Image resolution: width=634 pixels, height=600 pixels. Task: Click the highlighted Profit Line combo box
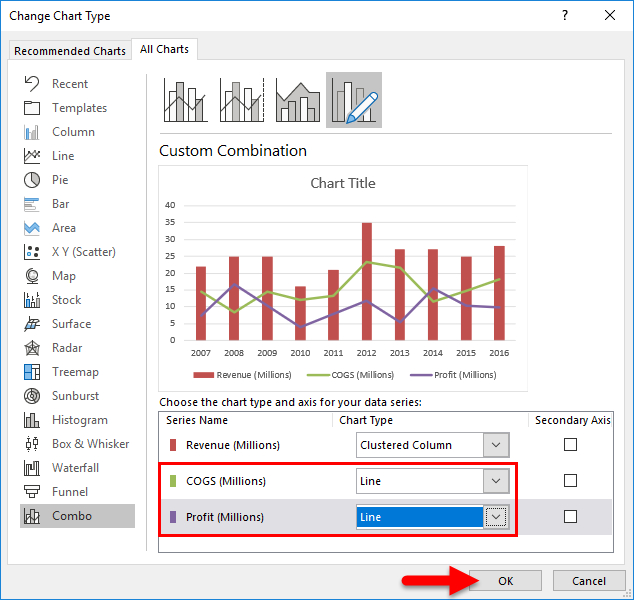click(432, 517)
